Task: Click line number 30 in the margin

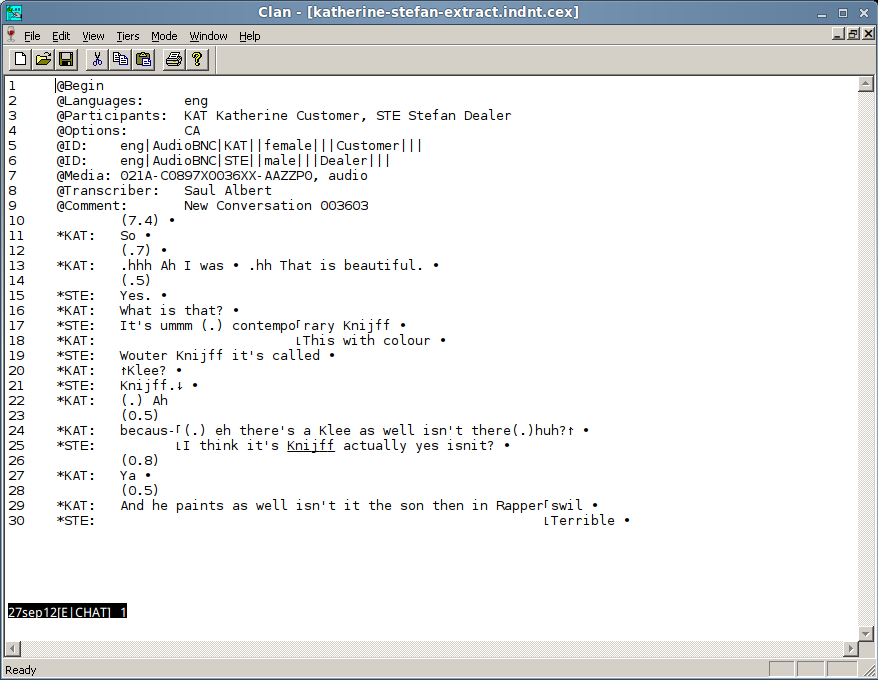Action: coord(17,521)
